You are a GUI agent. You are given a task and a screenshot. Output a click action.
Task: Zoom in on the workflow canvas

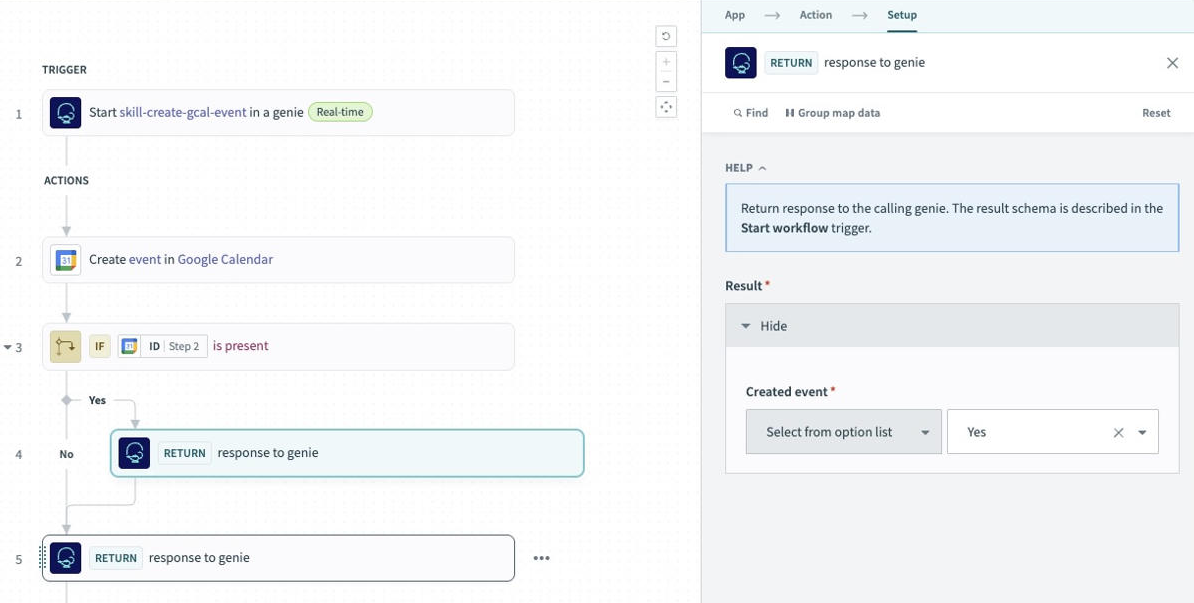pos(666,62)
